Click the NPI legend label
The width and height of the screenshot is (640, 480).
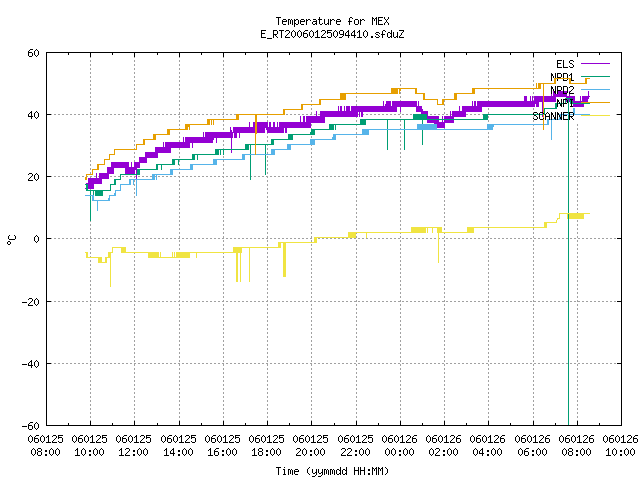(565, 103)
